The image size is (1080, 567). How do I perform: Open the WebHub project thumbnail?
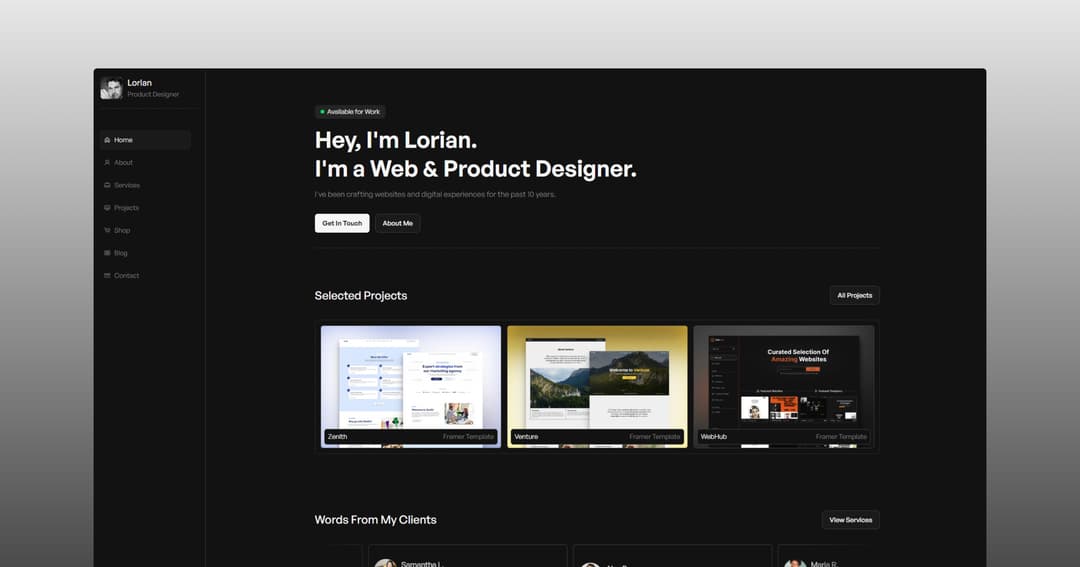tap(784, 386)
